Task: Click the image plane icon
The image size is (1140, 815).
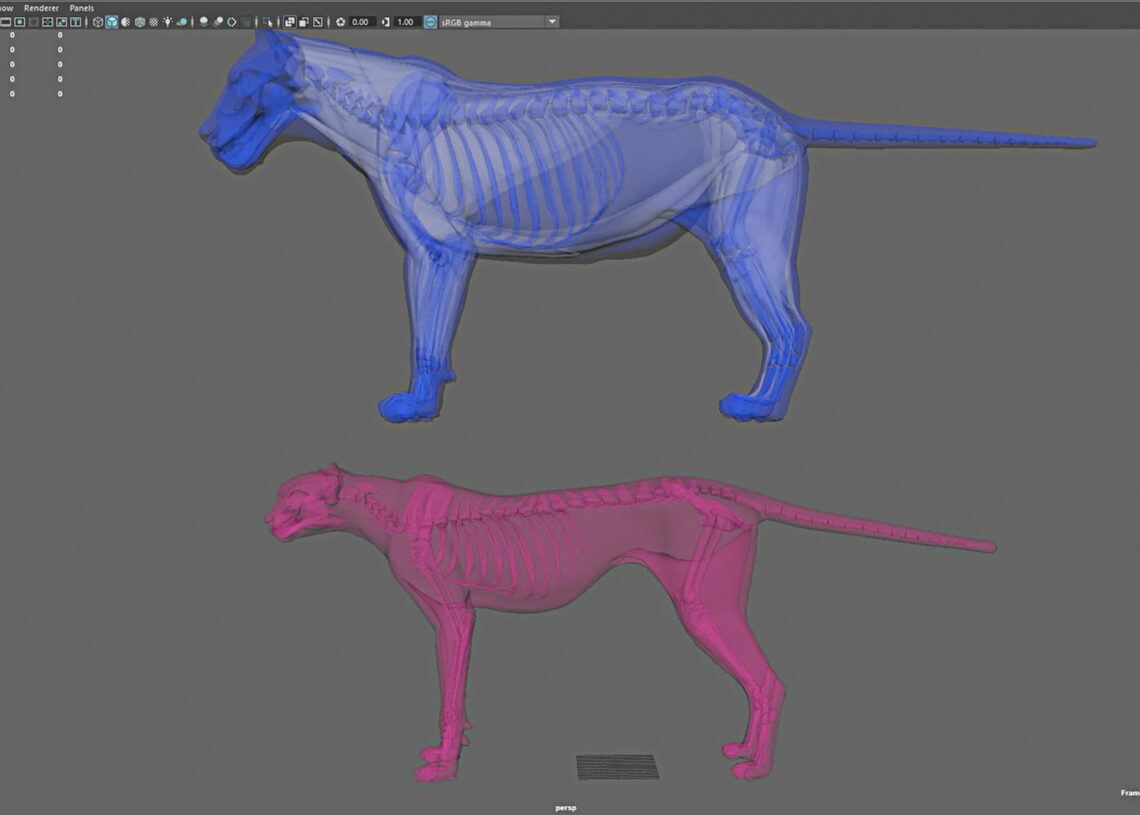Action: pos(47,21)
